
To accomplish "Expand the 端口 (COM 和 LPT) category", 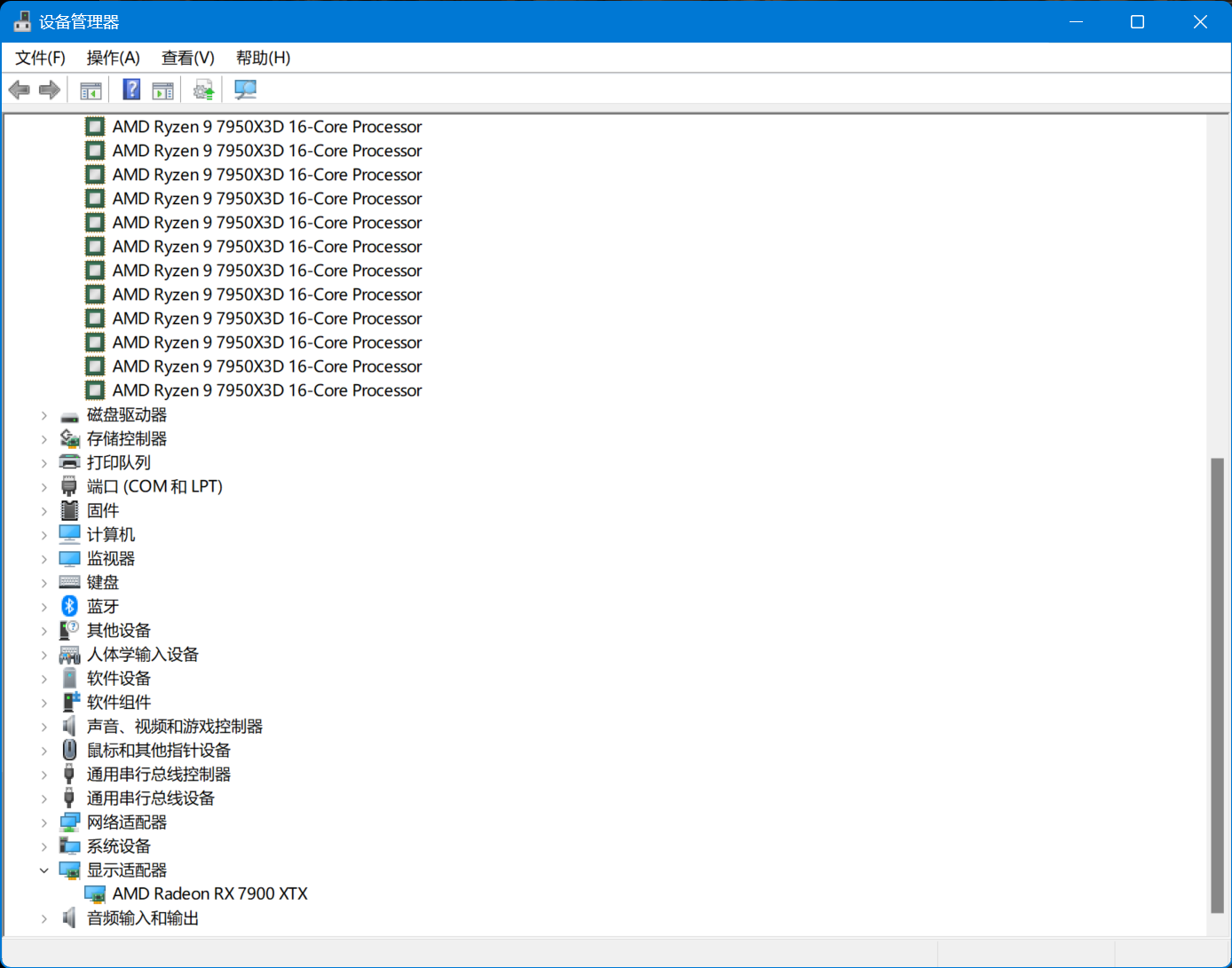I will (x=43, y=487).
